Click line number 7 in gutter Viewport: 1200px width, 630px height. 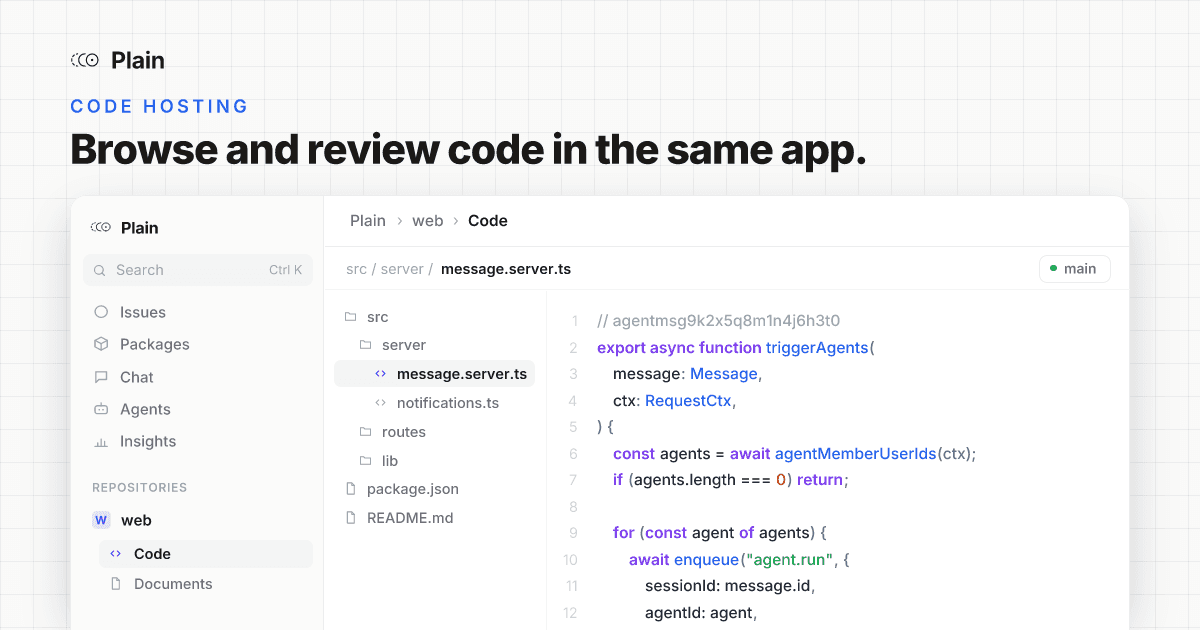(x=573, y=480)
